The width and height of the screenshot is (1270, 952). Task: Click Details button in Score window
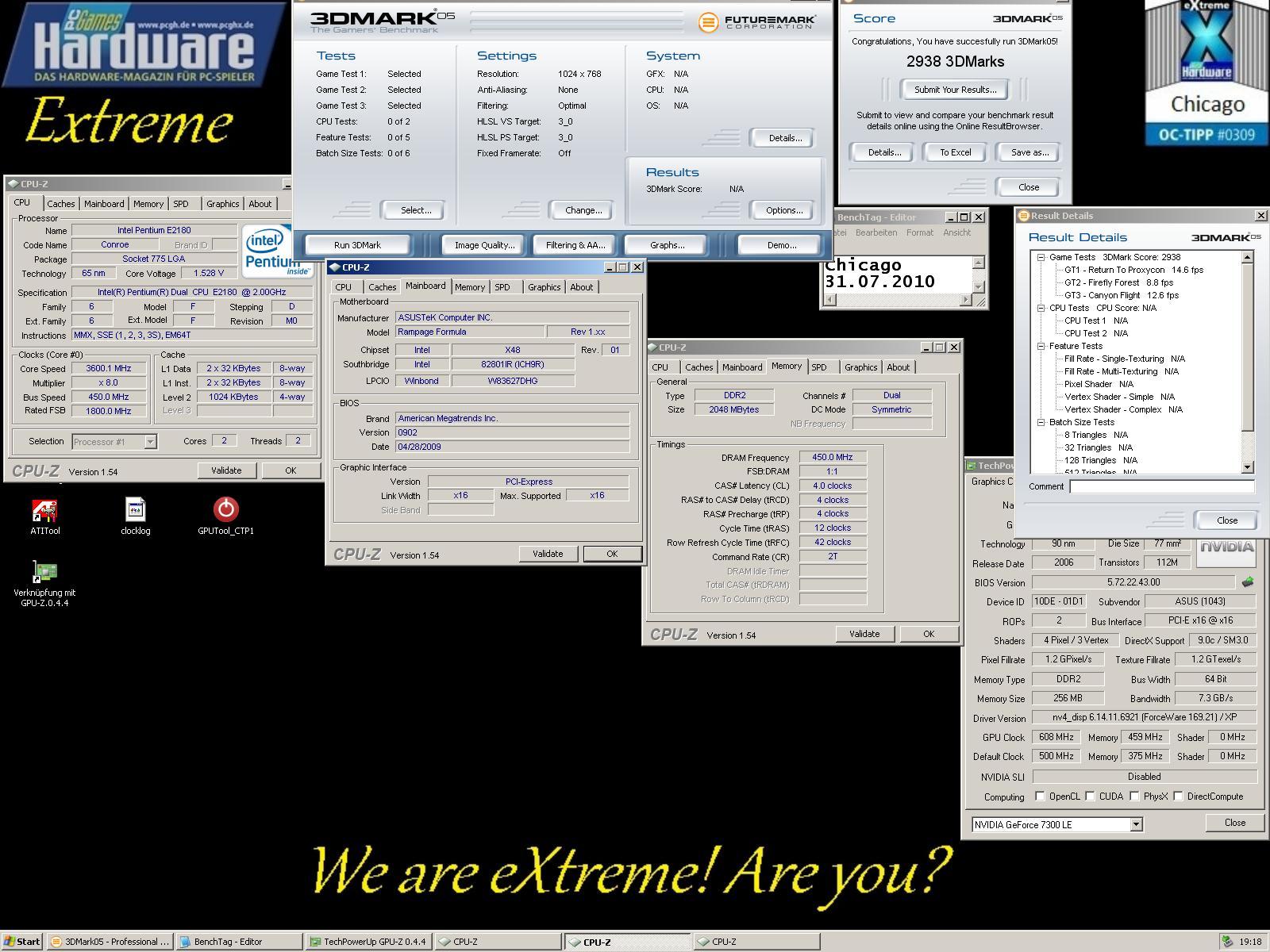pos(883,152)
